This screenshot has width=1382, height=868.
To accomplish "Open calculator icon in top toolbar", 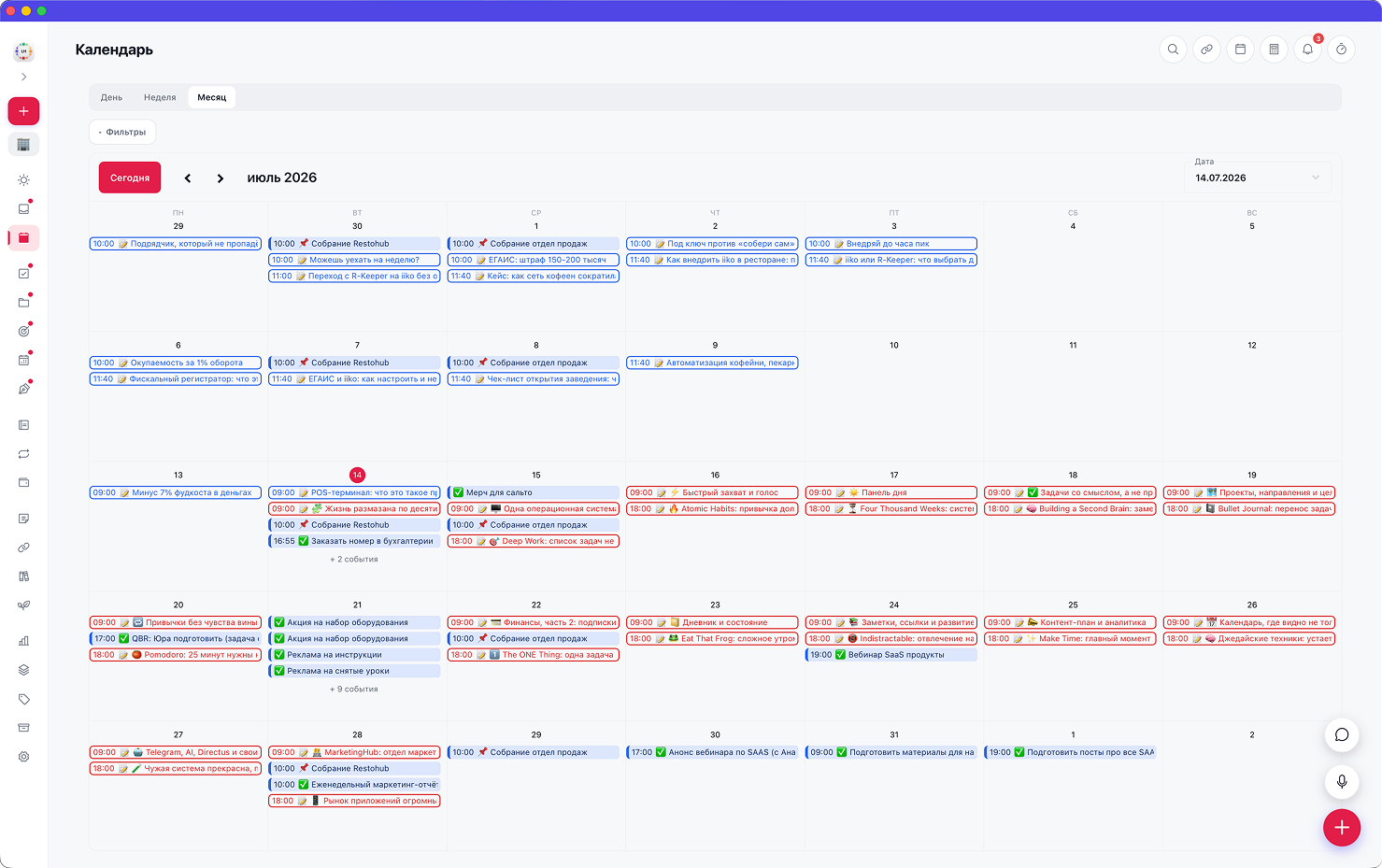I will 1274,50.
